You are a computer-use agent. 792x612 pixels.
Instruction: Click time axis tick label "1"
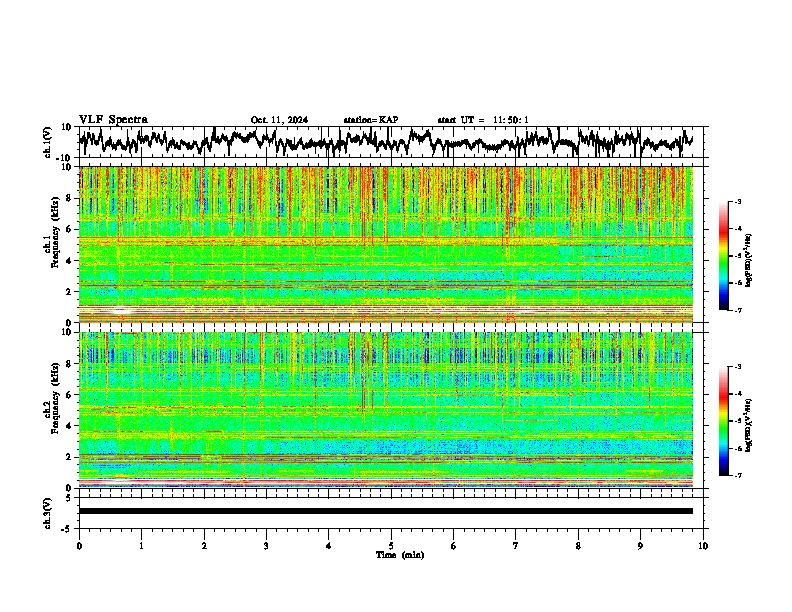tap(141, 546)
